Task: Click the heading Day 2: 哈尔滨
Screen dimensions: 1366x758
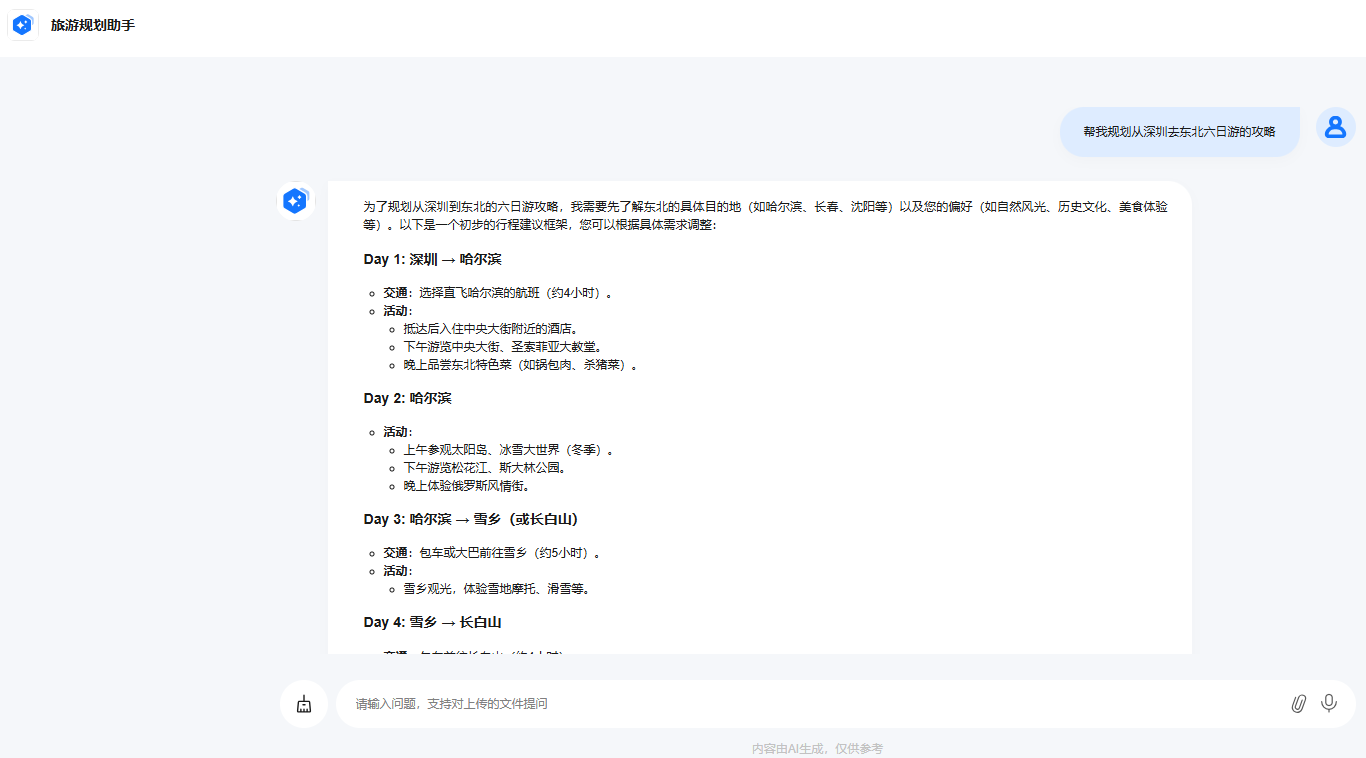Action: tap(407, 398)
